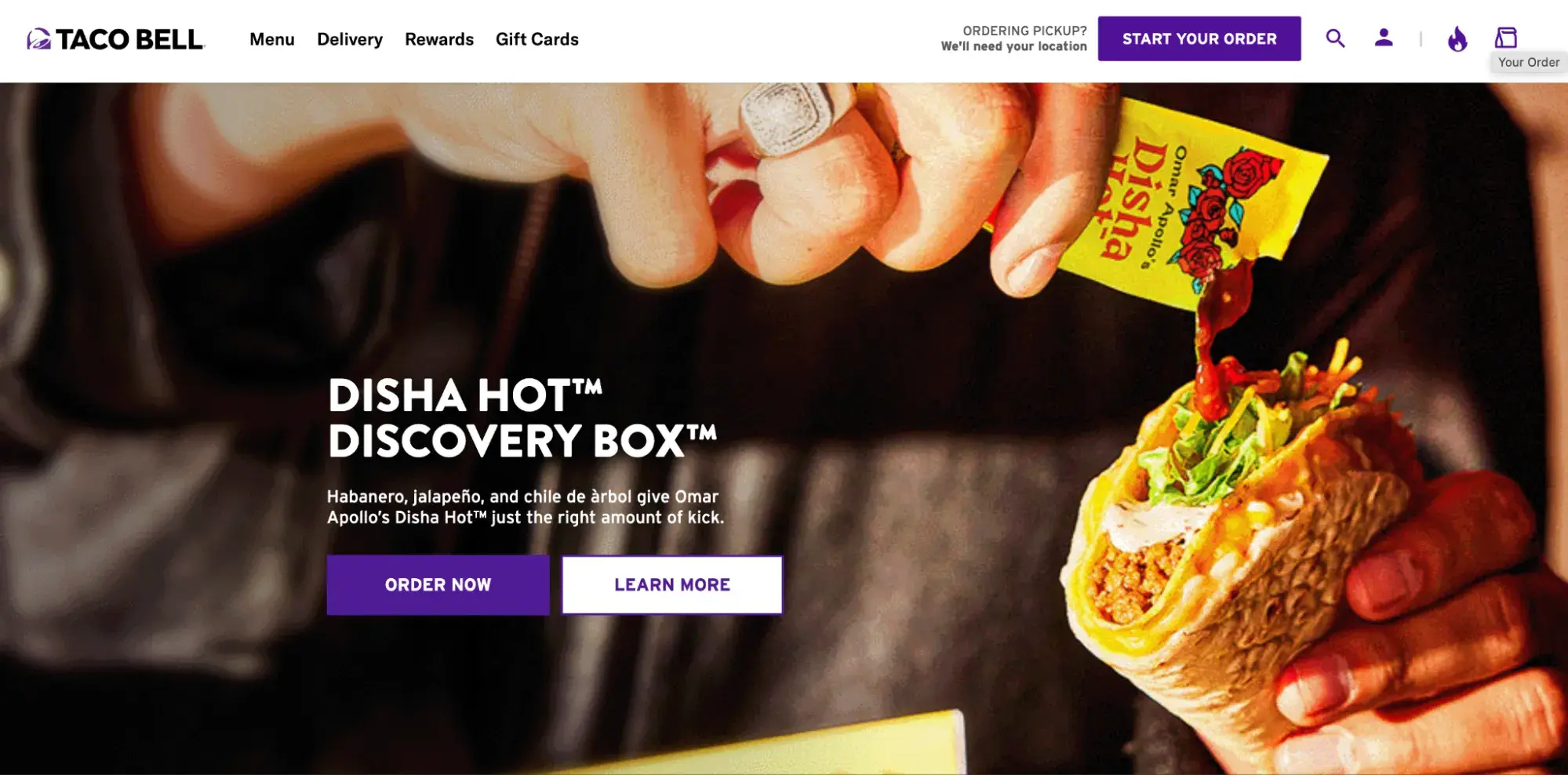Click the Habanero, jalapeño description text
Image resolution: width=1568 pixels, height=775 pixels.
click(x=526, y=507)
